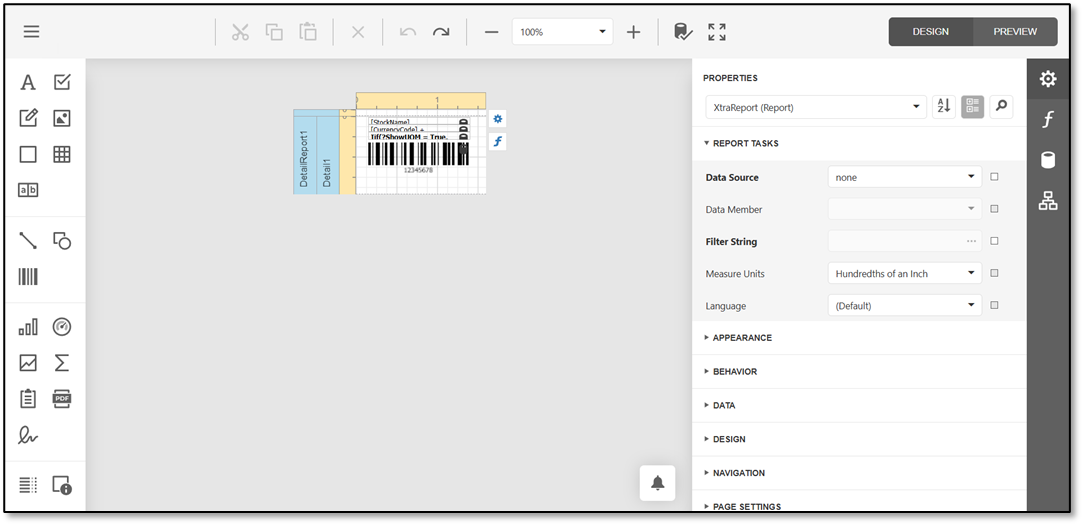Select the Page Info tool
The height and width of the screenshot is (525, 1084).
[62, 485]
